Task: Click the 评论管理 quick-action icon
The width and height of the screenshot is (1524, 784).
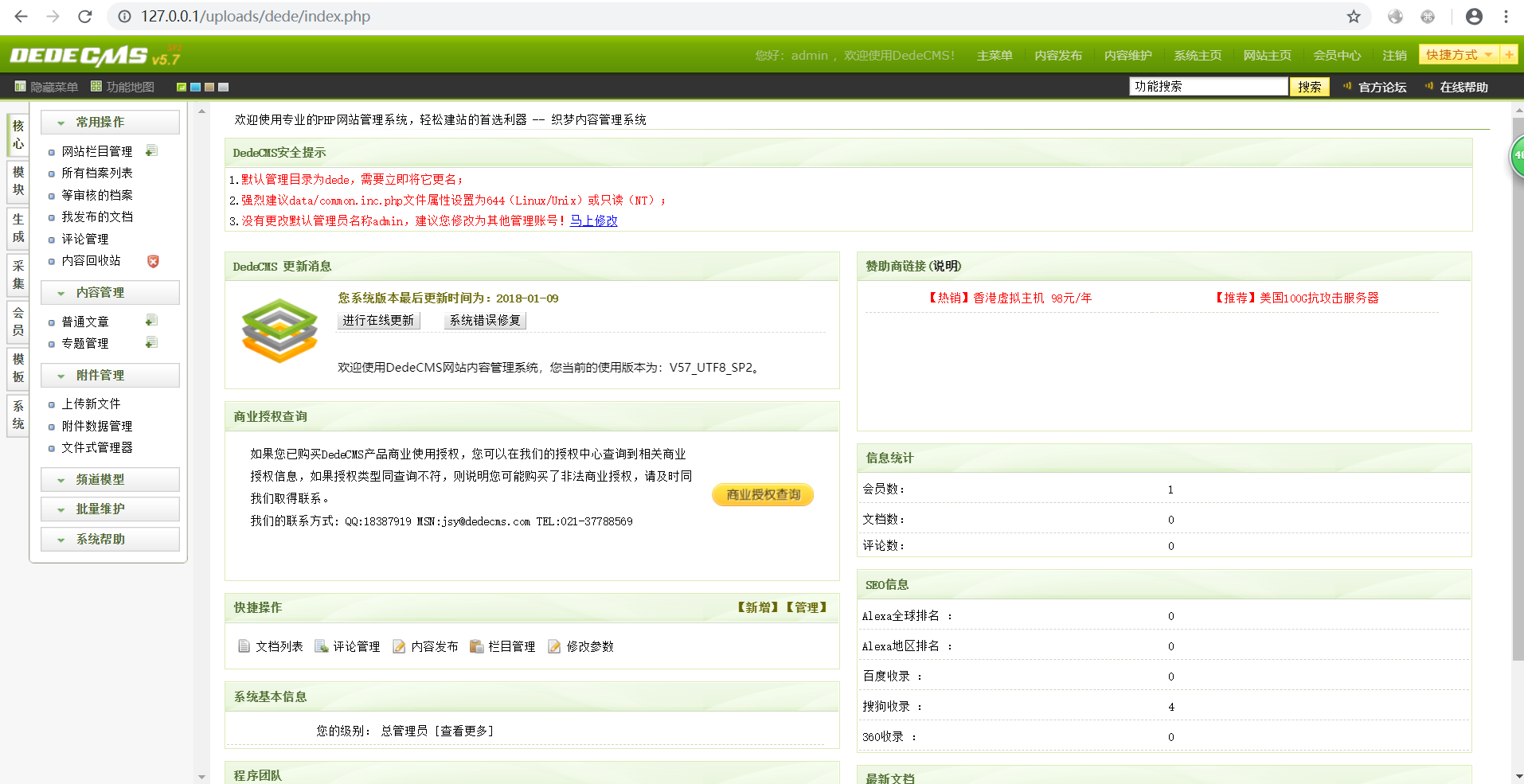Action: [322, 646]
